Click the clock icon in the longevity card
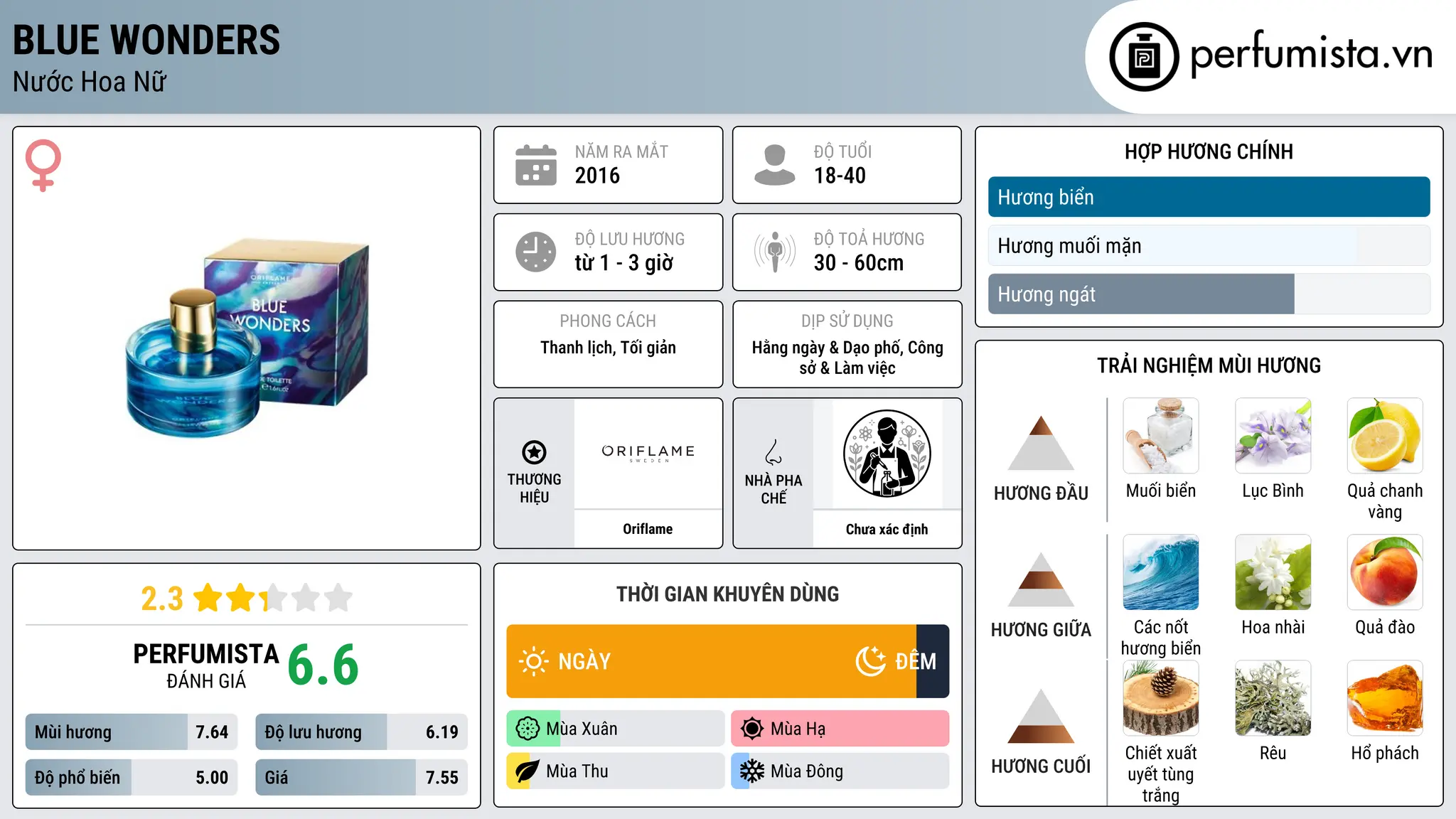The width and height of the screenshot is (1456, 819). tap(536, 252)
